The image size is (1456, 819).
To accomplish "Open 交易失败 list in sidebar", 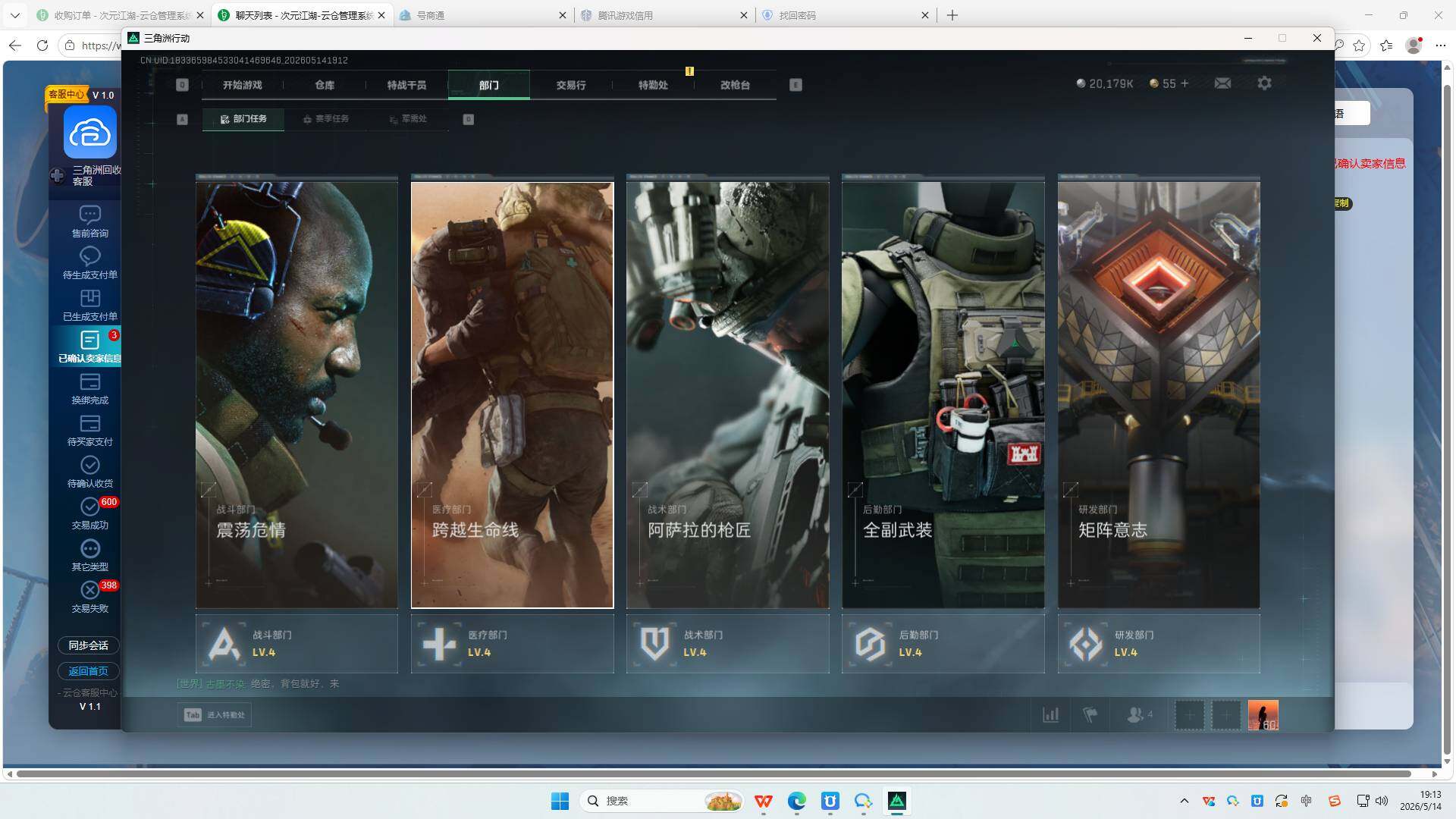I will (89, 597).
